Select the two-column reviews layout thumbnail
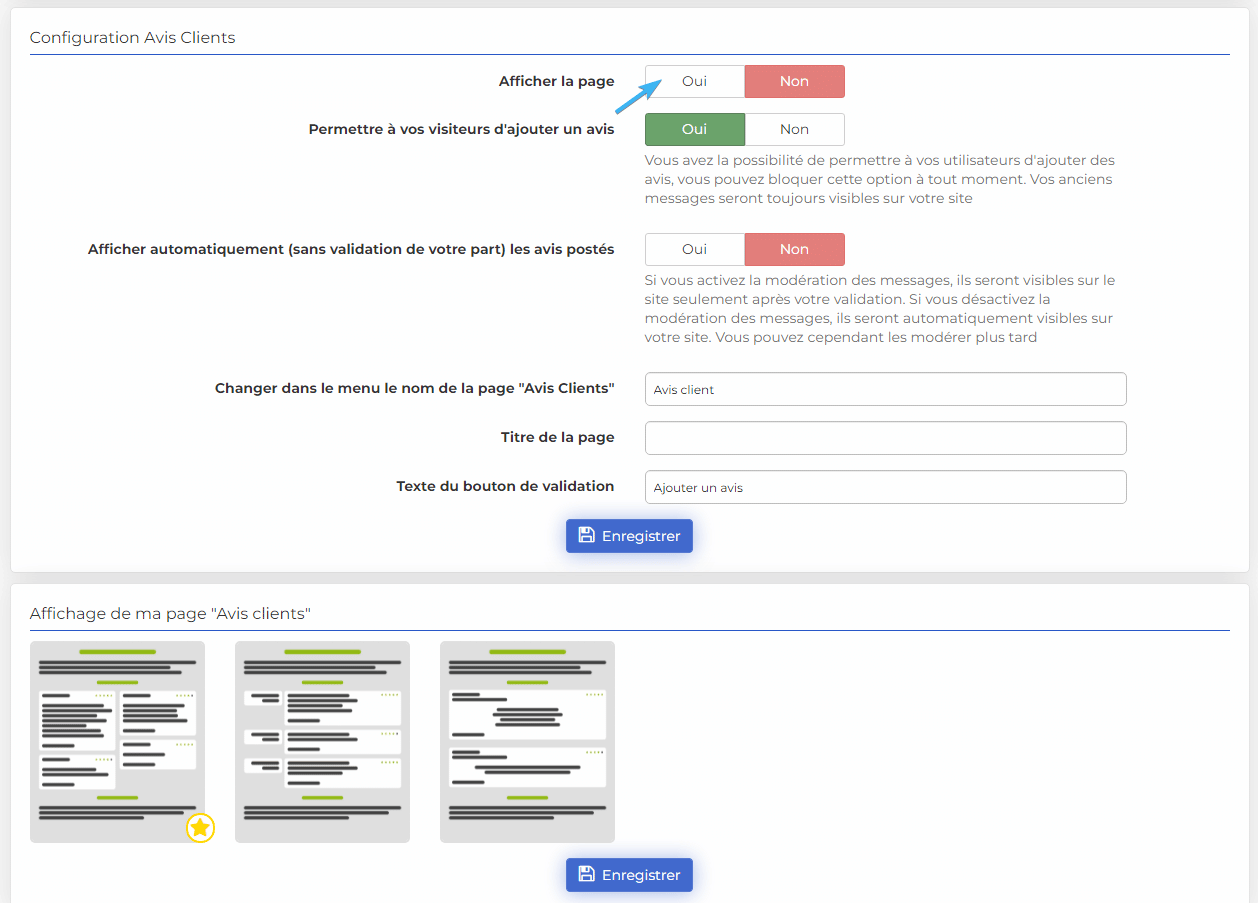The image size is (1258, 903). (118, 742)
